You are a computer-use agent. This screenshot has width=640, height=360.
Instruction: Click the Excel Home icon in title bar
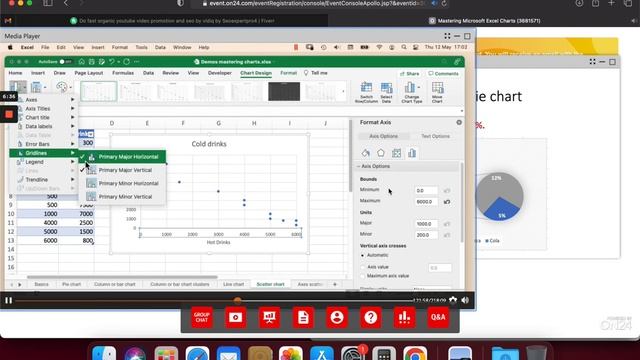pyautogui.click(x=82, y=62)
